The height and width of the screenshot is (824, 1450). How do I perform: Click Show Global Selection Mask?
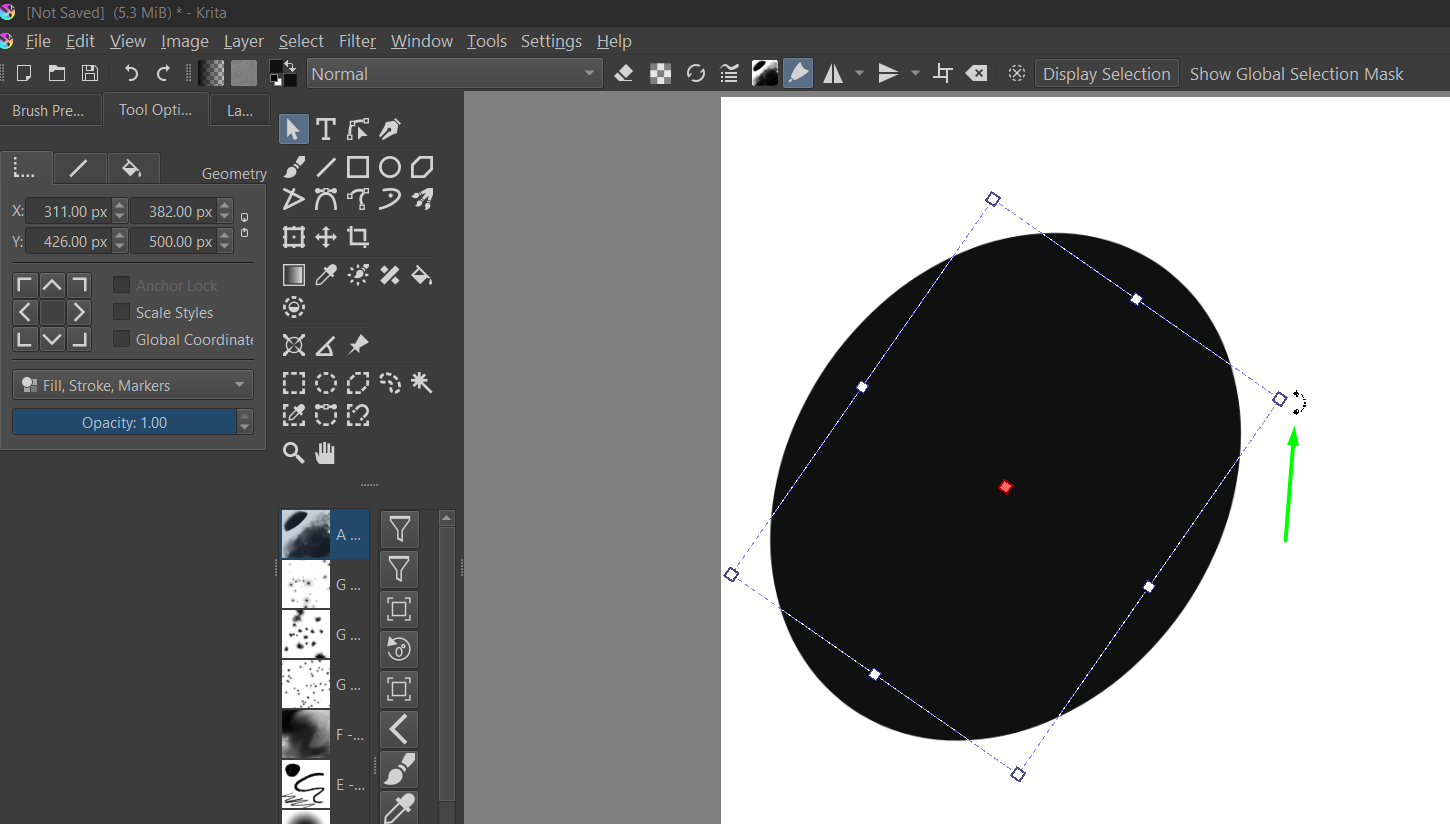[1296, 74]
